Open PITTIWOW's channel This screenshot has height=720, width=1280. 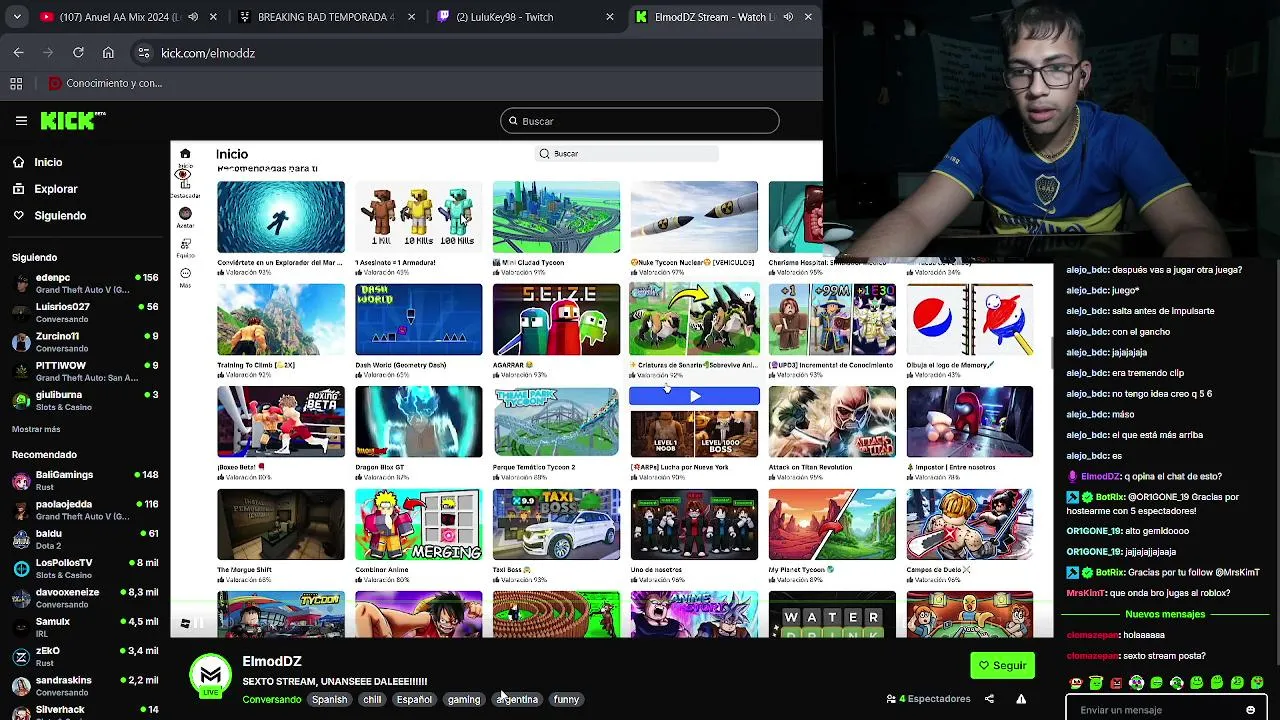[85, 371]
